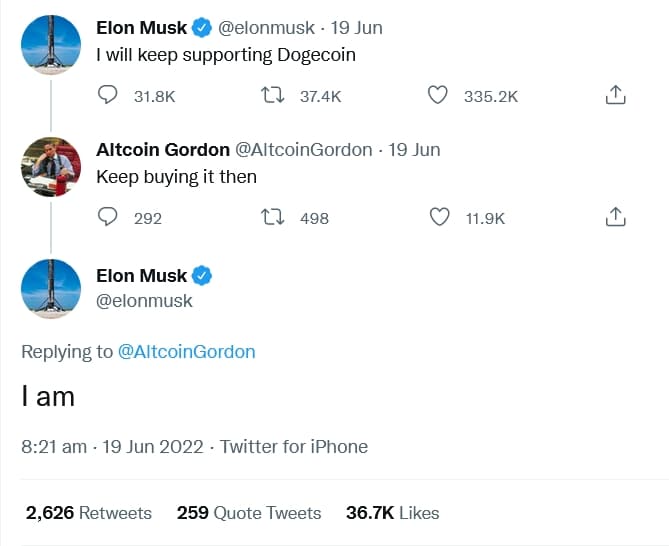669x546 pixels.
Task: Share Altcoin Gordon's tweet
Action: (x=616, y=217)
